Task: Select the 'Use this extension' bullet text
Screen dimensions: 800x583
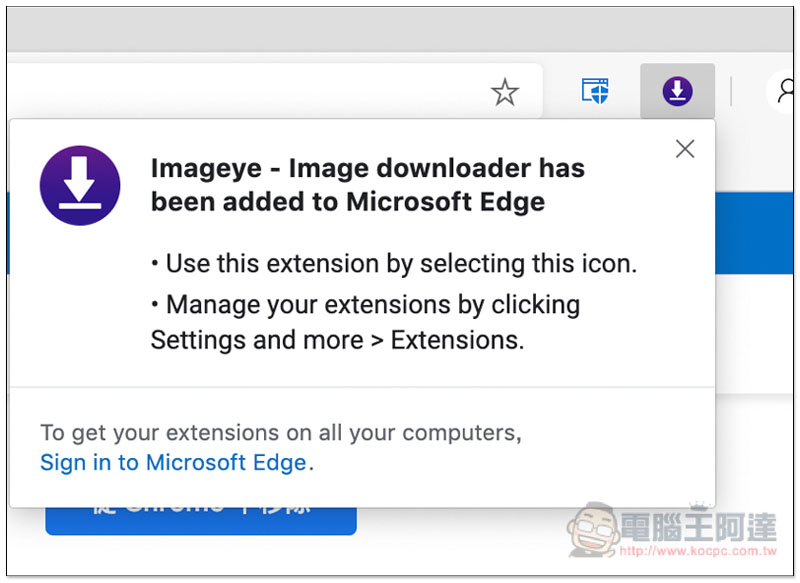Action: 394,264
